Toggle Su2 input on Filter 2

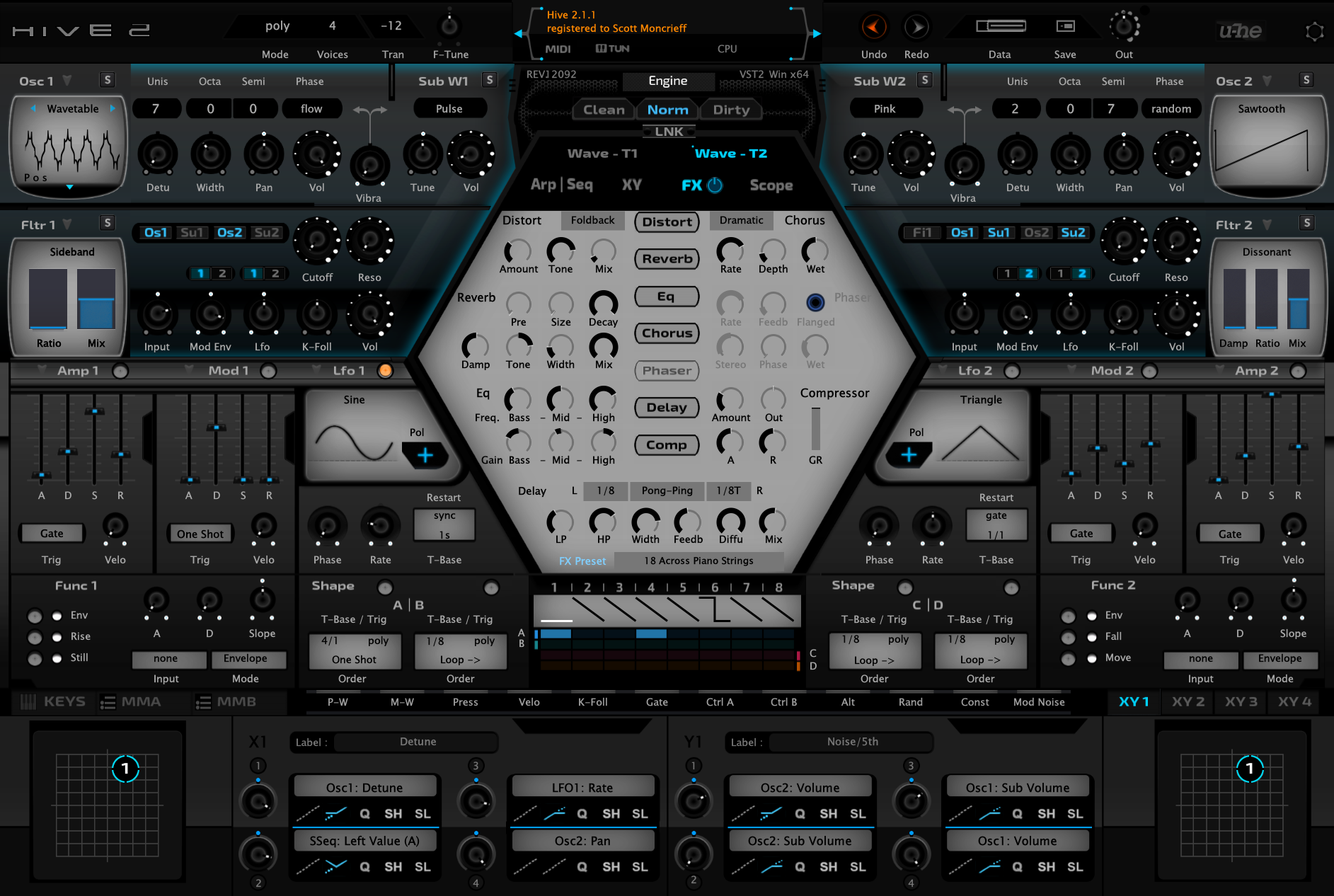click(1073, 233)
